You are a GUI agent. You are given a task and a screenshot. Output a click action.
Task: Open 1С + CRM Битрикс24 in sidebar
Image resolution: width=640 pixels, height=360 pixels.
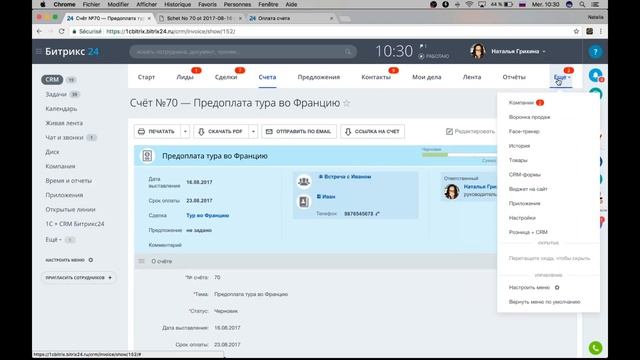coord(75,224)
